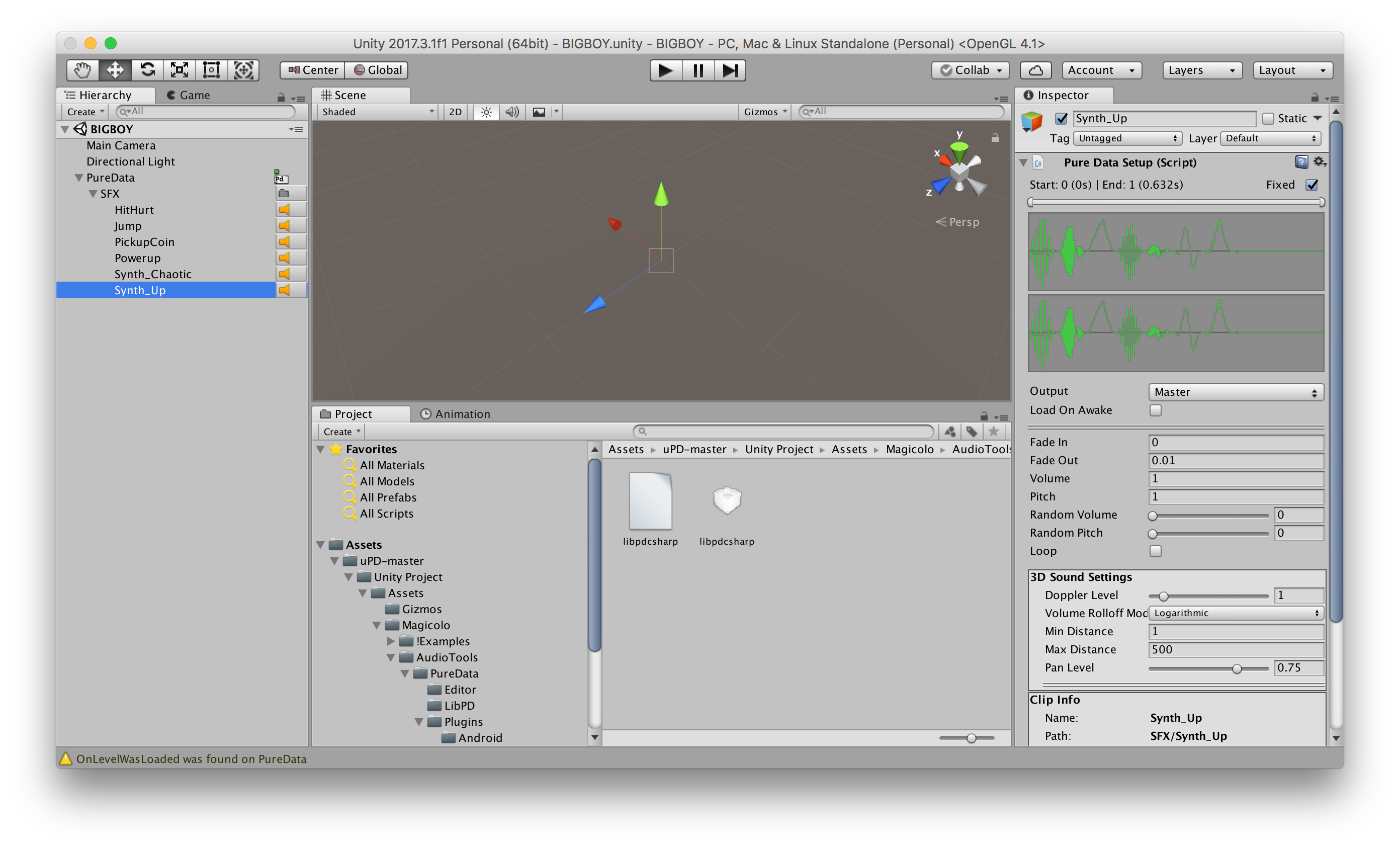Screen dimensions: 1400x849
Task: Open the Output Master dropdown
Action: tap(1236, 392)
